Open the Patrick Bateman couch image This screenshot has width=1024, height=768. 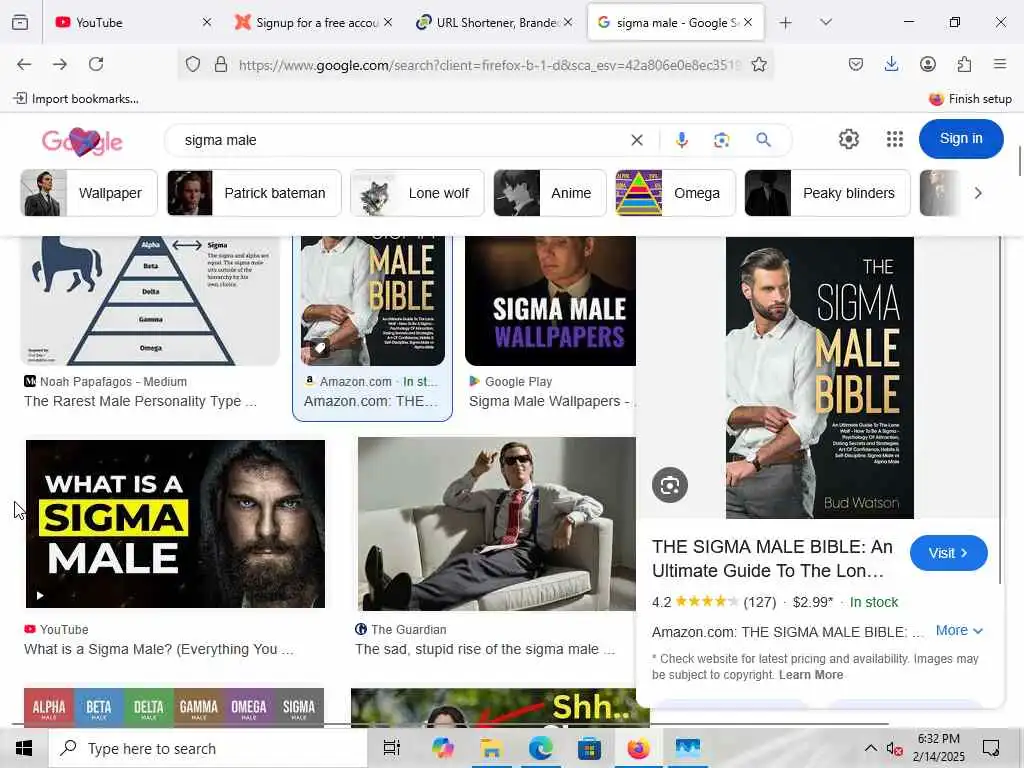496,524
